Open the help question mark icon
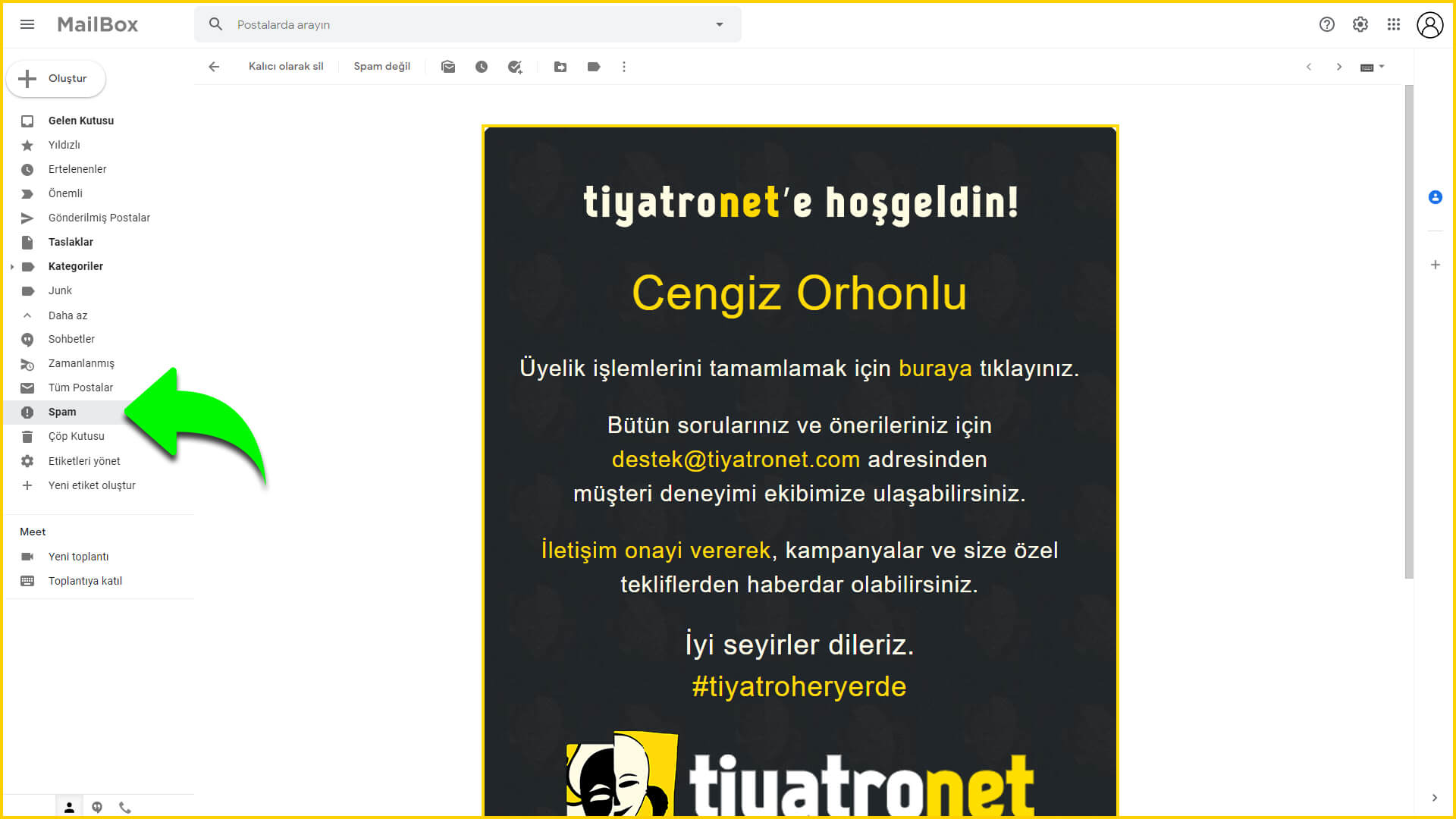1456x819 pixels. pyautogui.click(x=1326, y=24)
